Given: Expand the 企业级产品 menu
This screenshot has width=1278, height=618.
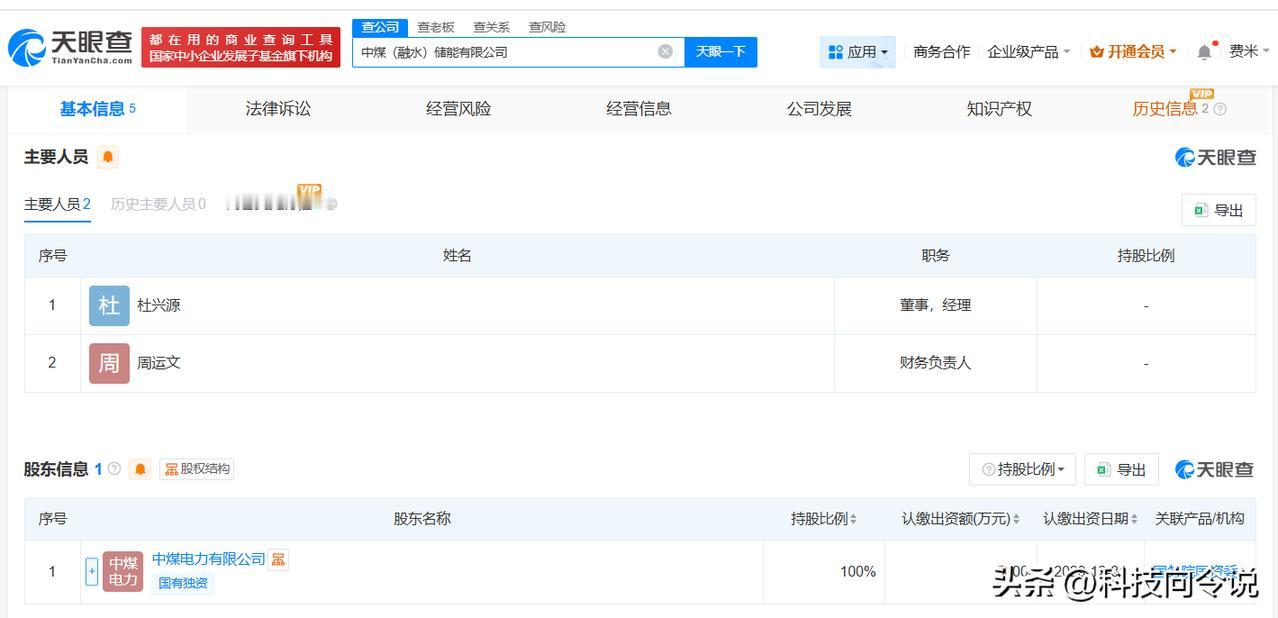Looking at the screenshot, I should pos(1028,52).
